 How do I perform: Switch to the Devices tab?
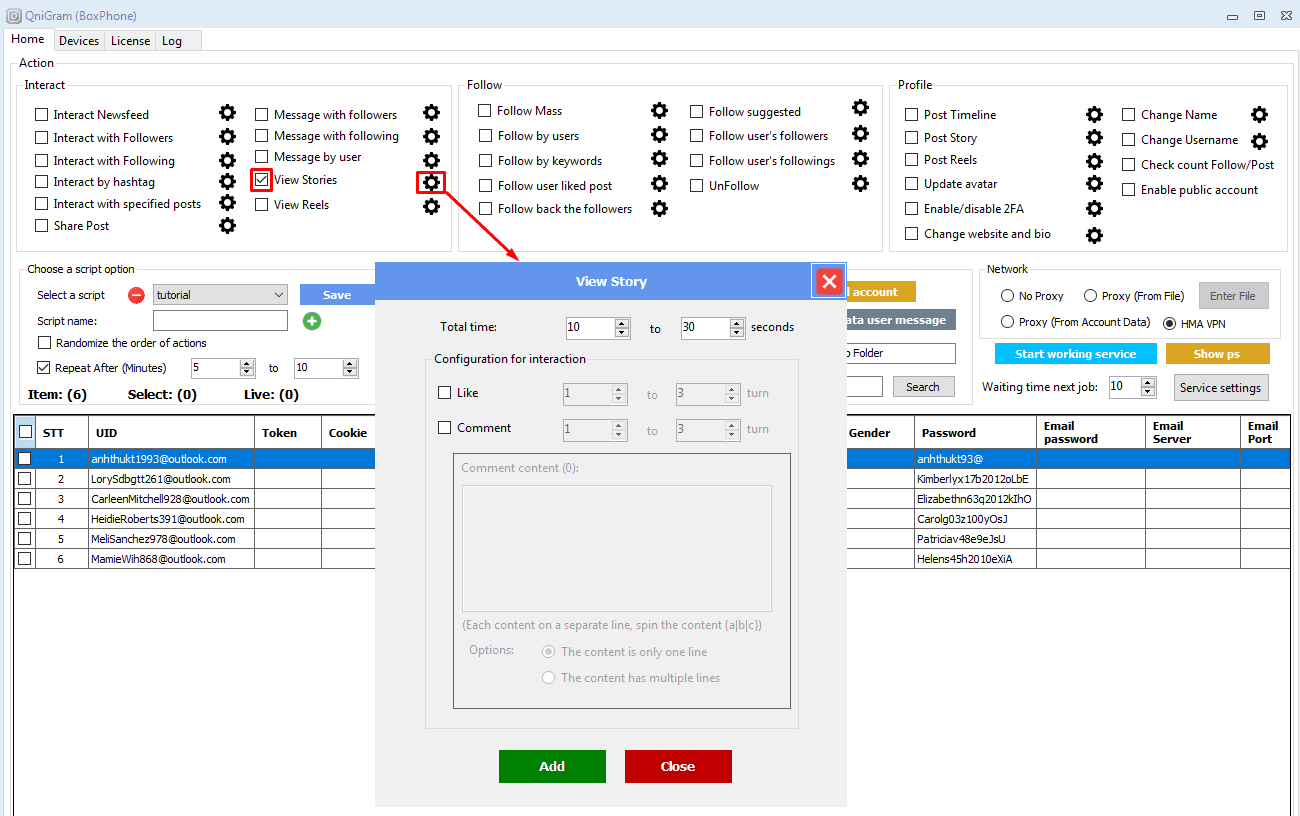pyautogui.click(x=79, y=41)
